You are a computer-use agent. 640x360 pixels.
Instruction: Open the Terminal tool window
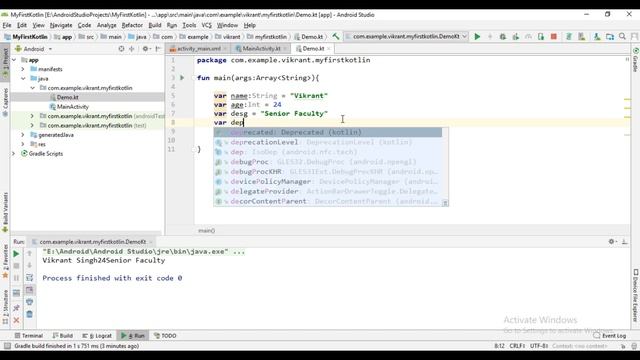29,336
